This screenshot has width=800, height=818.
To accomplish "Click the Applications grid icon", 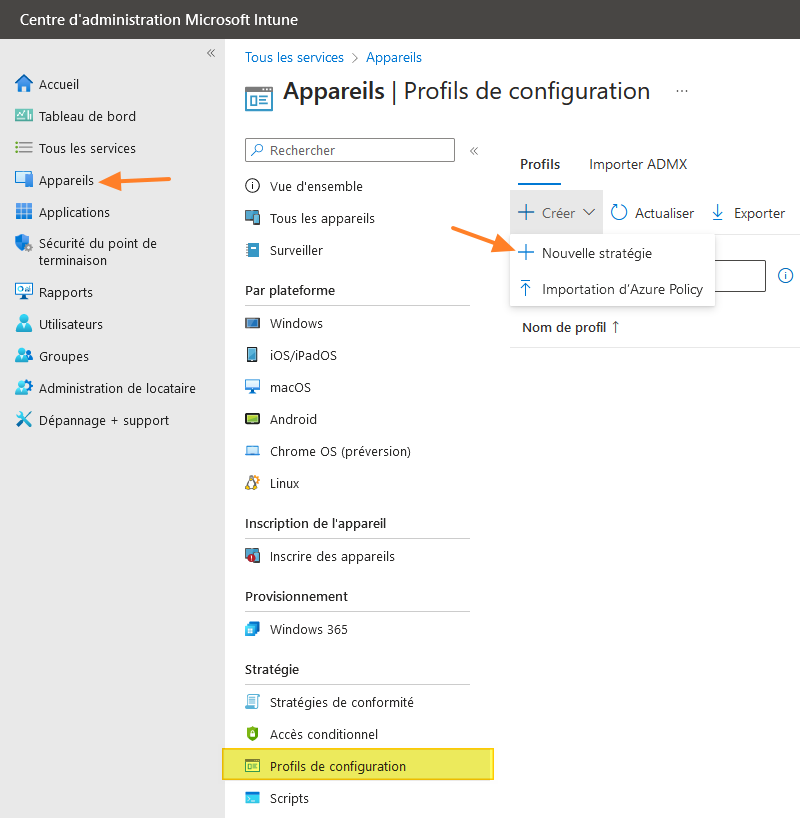I will (24, 212).
